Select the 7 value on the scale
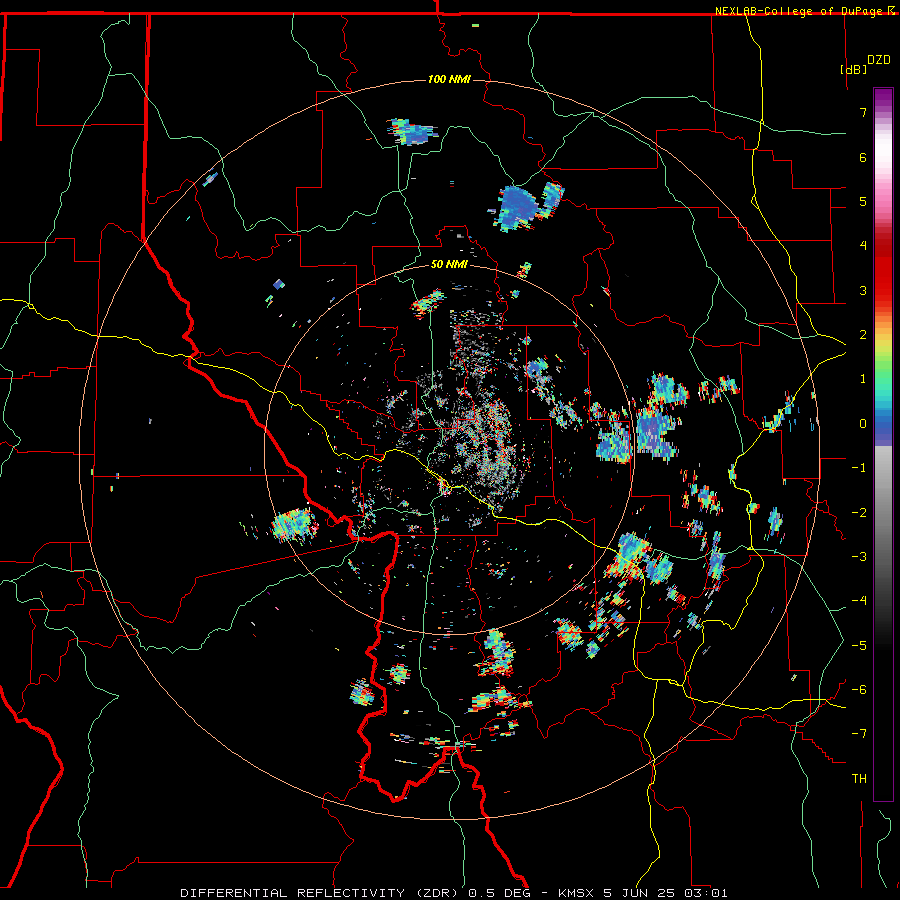 point(863,112)
